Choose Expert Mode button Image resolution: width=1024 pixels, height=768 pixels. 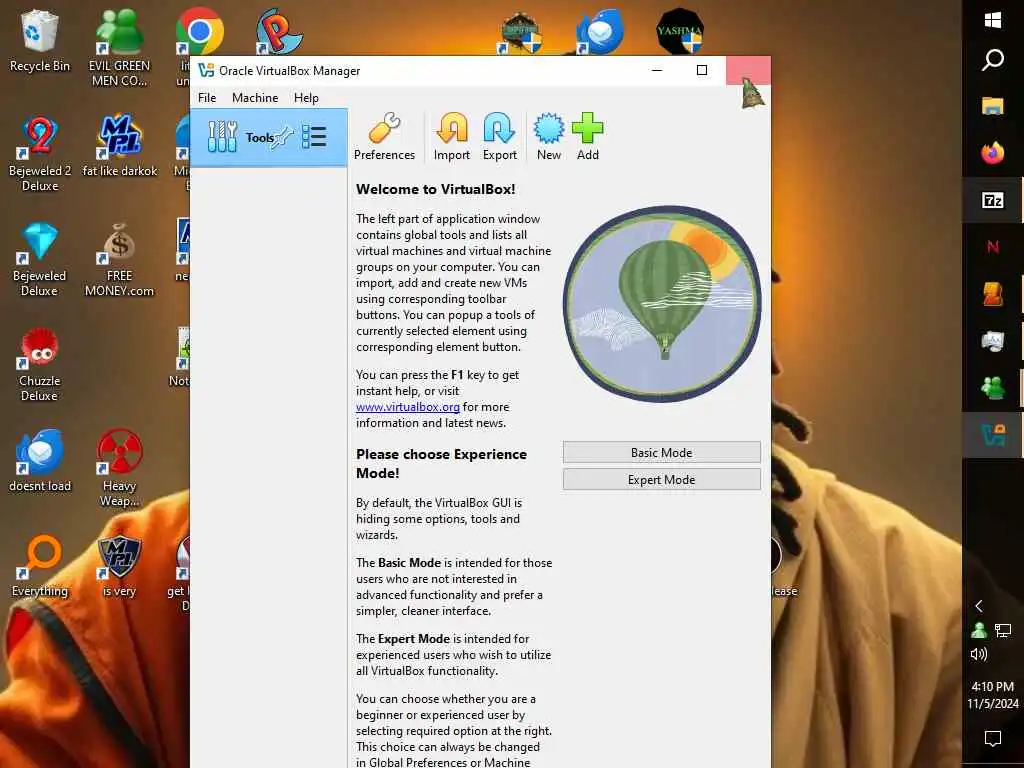pyautogui.click(x=662, y=479)
